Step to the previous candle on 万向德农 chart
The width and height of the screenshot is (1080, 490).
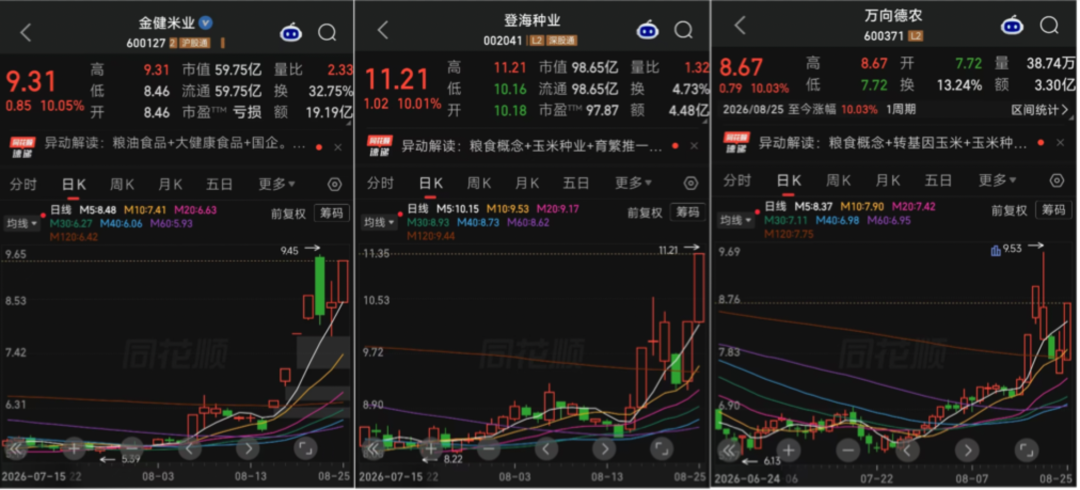[907, 451]
